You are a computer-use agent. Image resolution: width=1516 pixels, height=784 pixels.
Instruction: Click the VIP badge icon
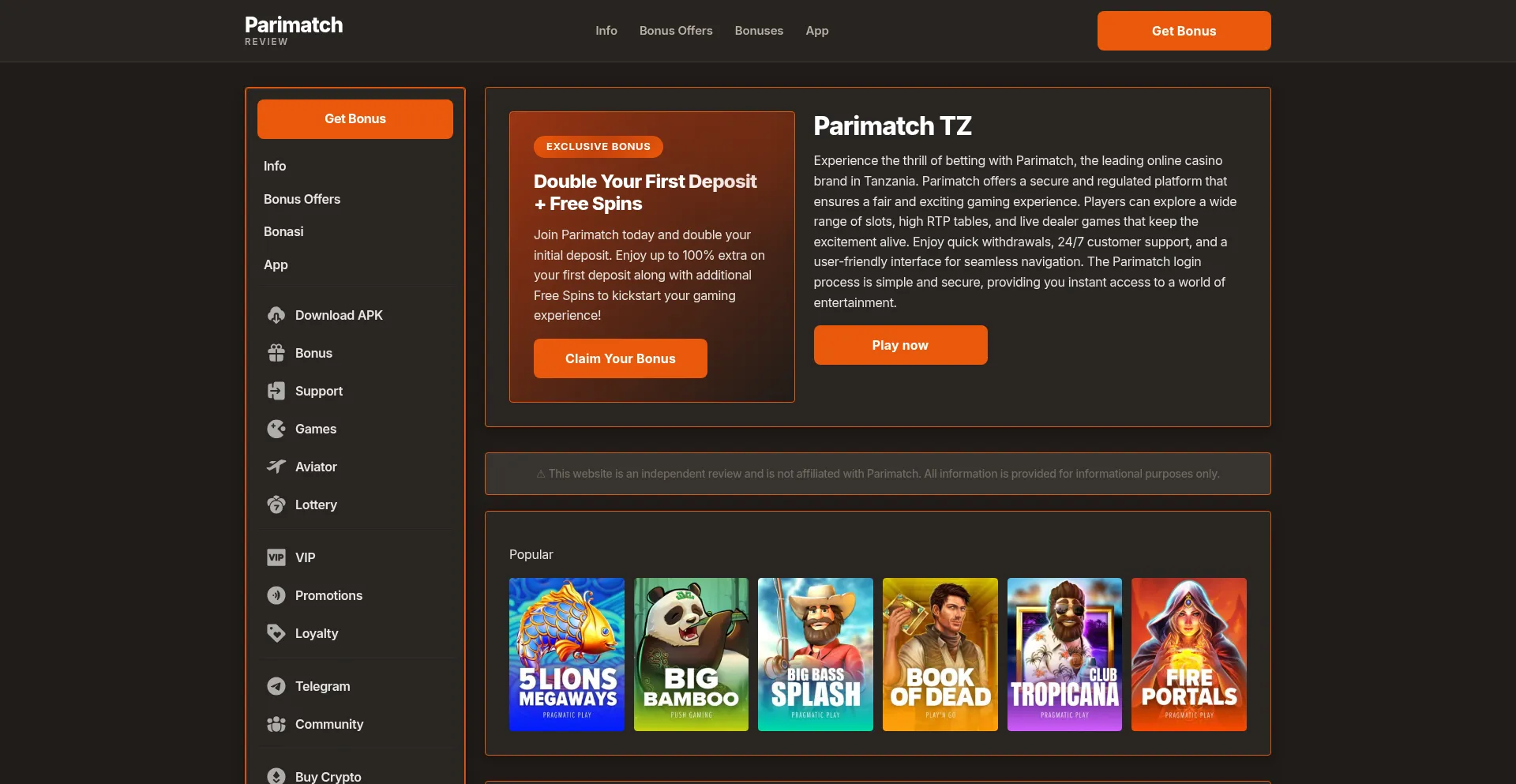276,557
